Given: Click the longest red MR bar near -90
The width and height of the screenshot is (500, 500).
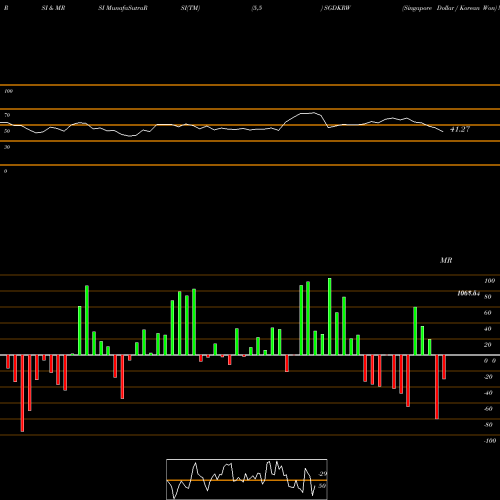Looking at the screenshot, I should 22,393.
